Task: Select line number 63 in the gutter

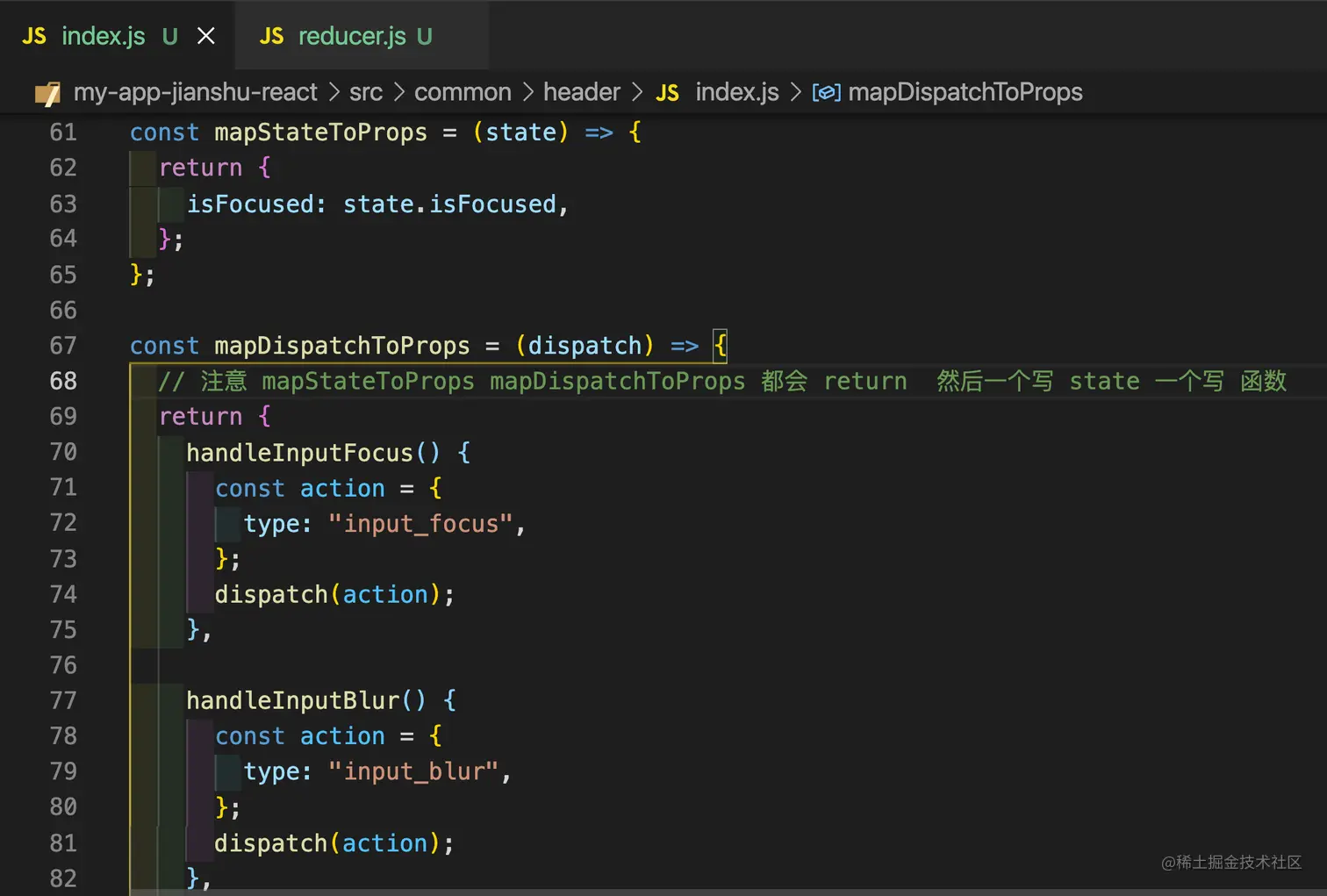Action: (x=63, y=204)
